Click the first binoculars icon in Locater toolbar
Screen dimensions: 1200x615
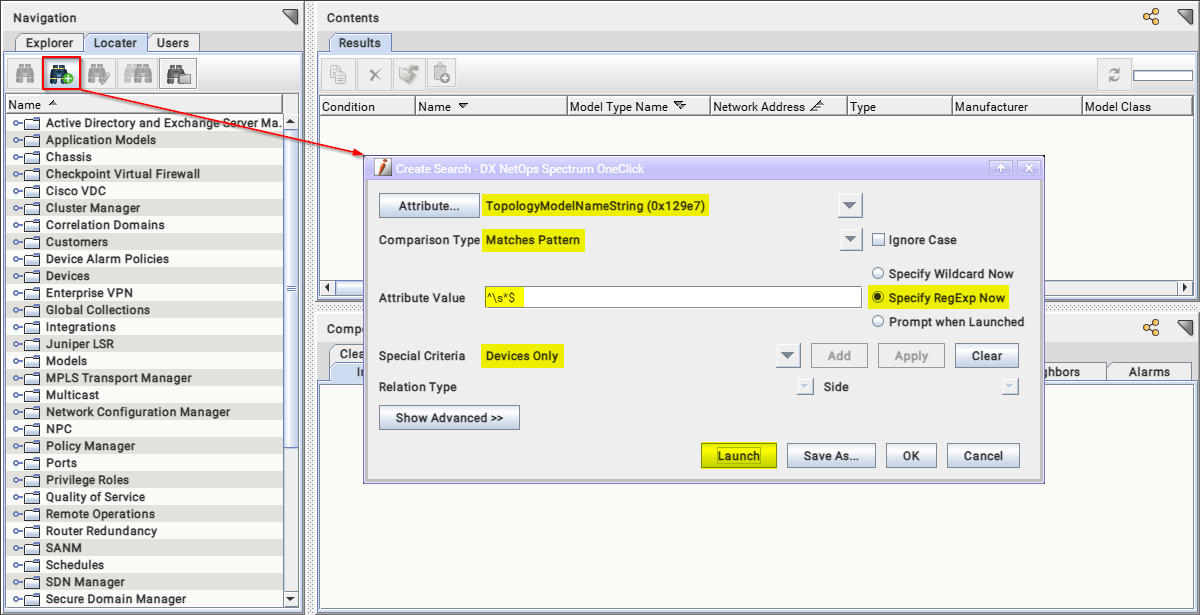tap(23, 74)
